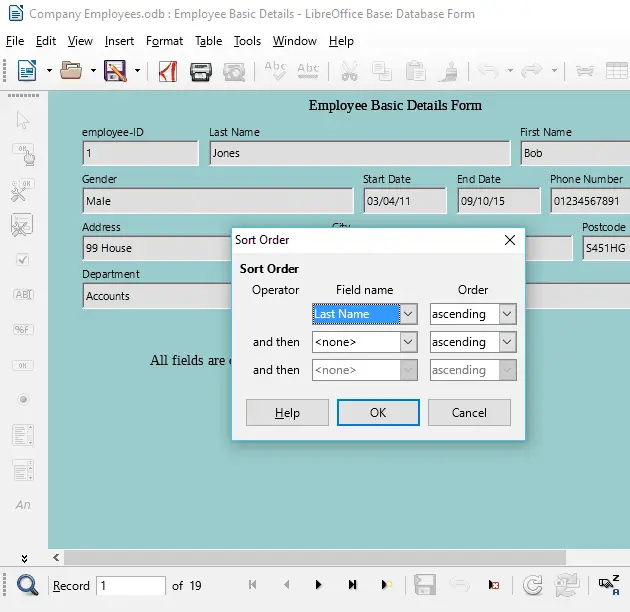This screenshot has height=612, width=630.
Task: Select the Formatted Field control tool
Action: pos(23,330)
